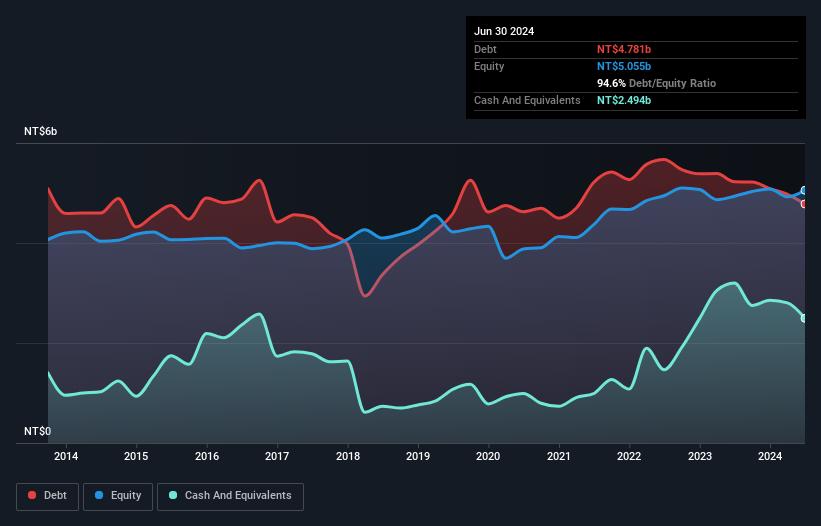This screenshot has height=526, width=821.
Task: Click the 2016 x-axis label
Action: point(207,456)
